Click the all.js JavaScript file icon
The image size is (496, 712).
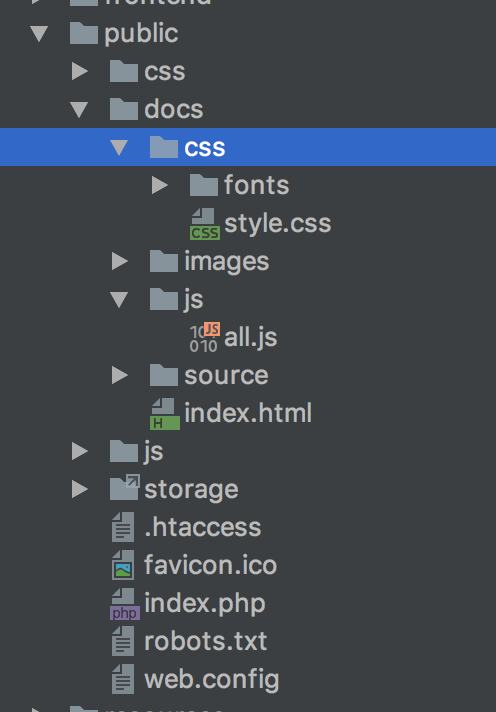pyautogui.click(x=205, y=337)
